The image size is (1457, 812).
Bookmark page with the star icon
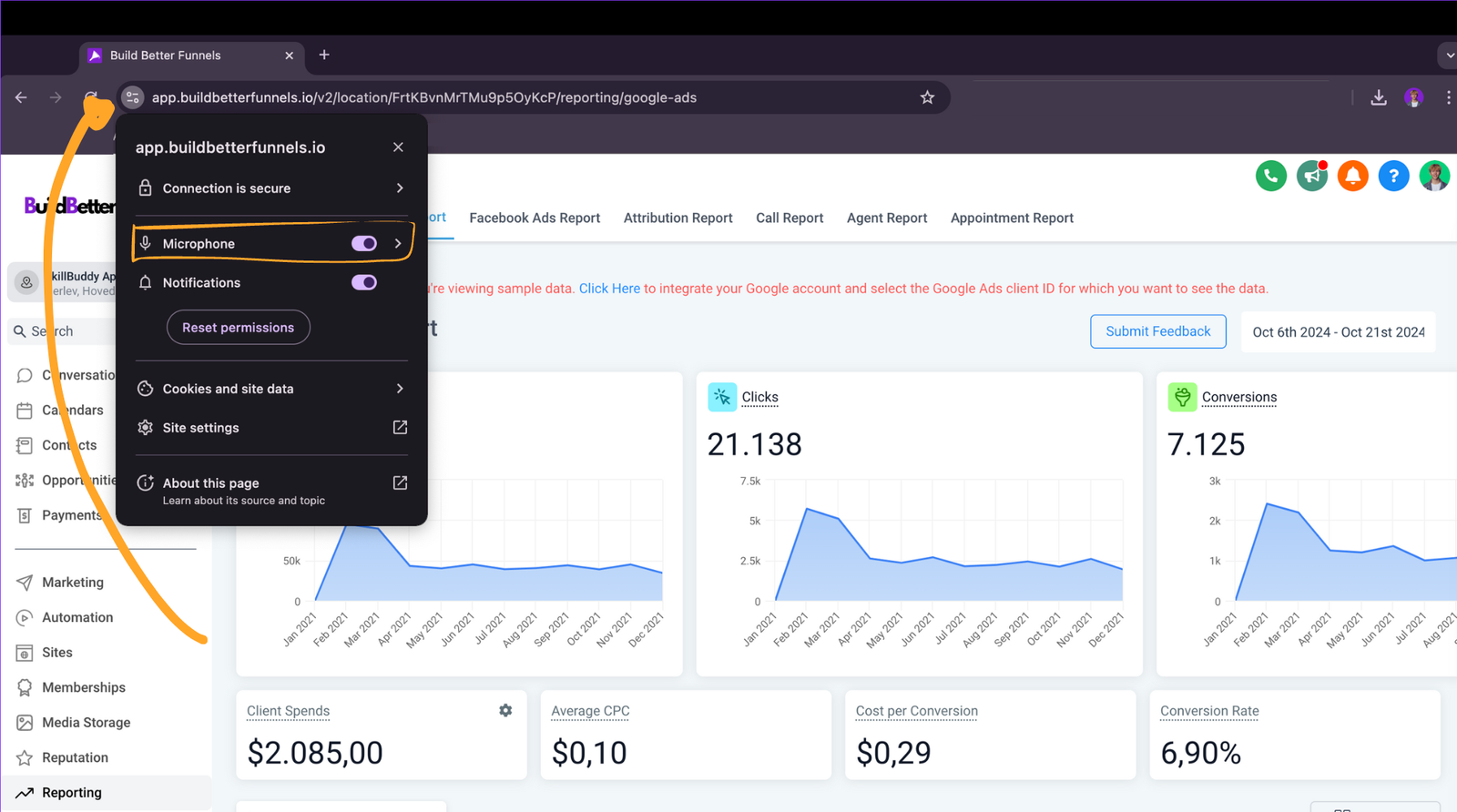tap(927, 97)
